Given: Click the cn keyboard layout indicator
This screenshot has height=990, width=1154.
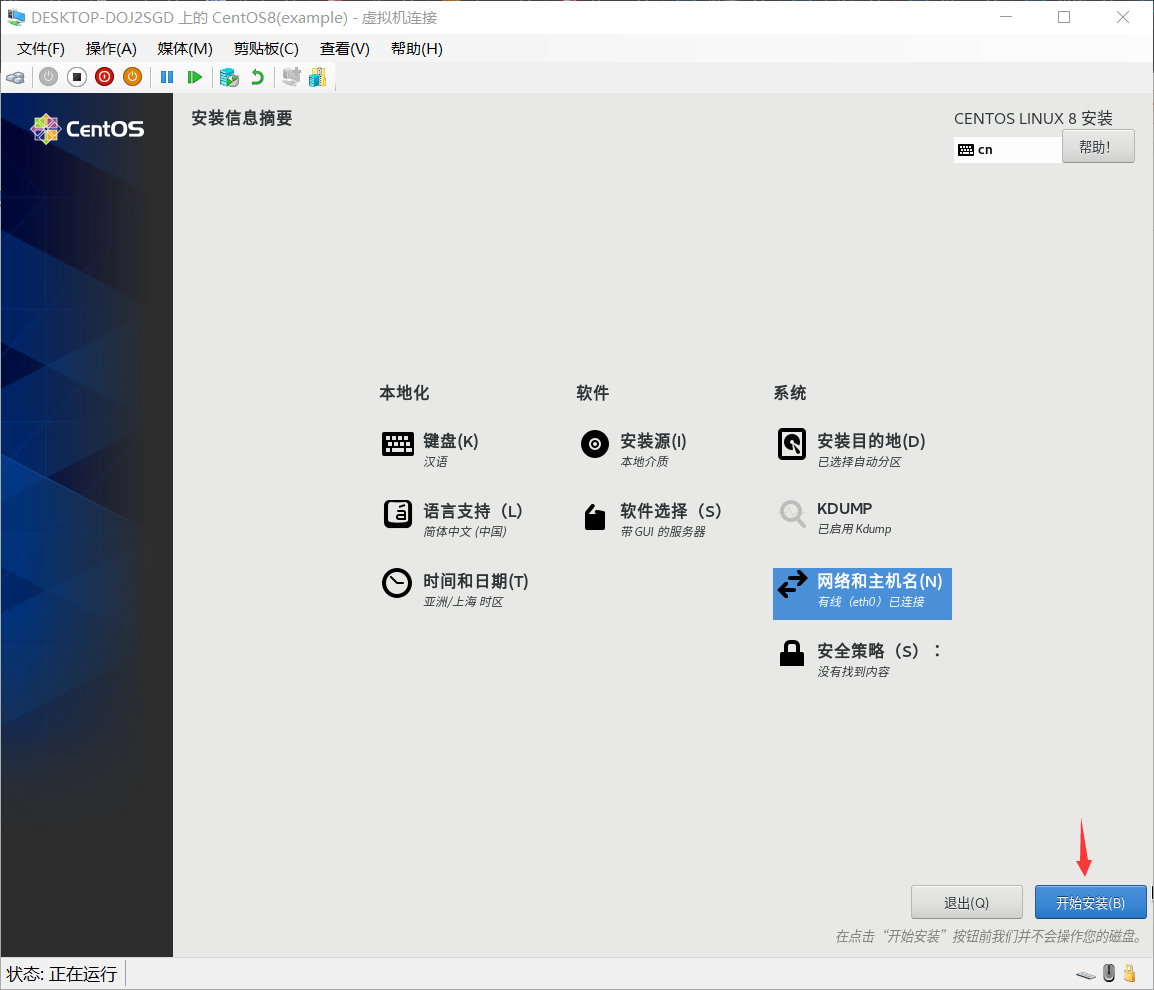Looking at the screenshot, I should pyautogui.click(x=1007, y=149).
